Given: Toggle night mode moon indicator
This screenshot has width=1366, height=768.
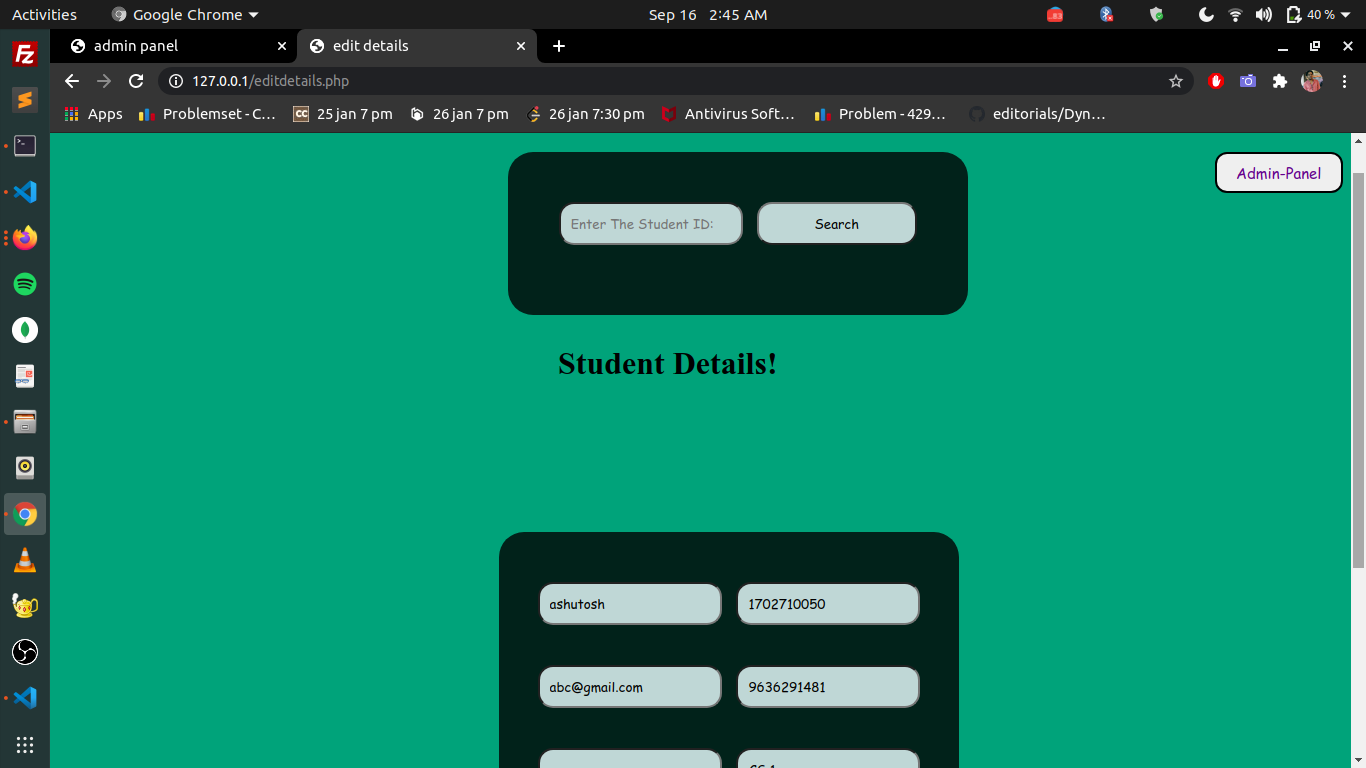Looking at the screenshot, I should 1206,14.
